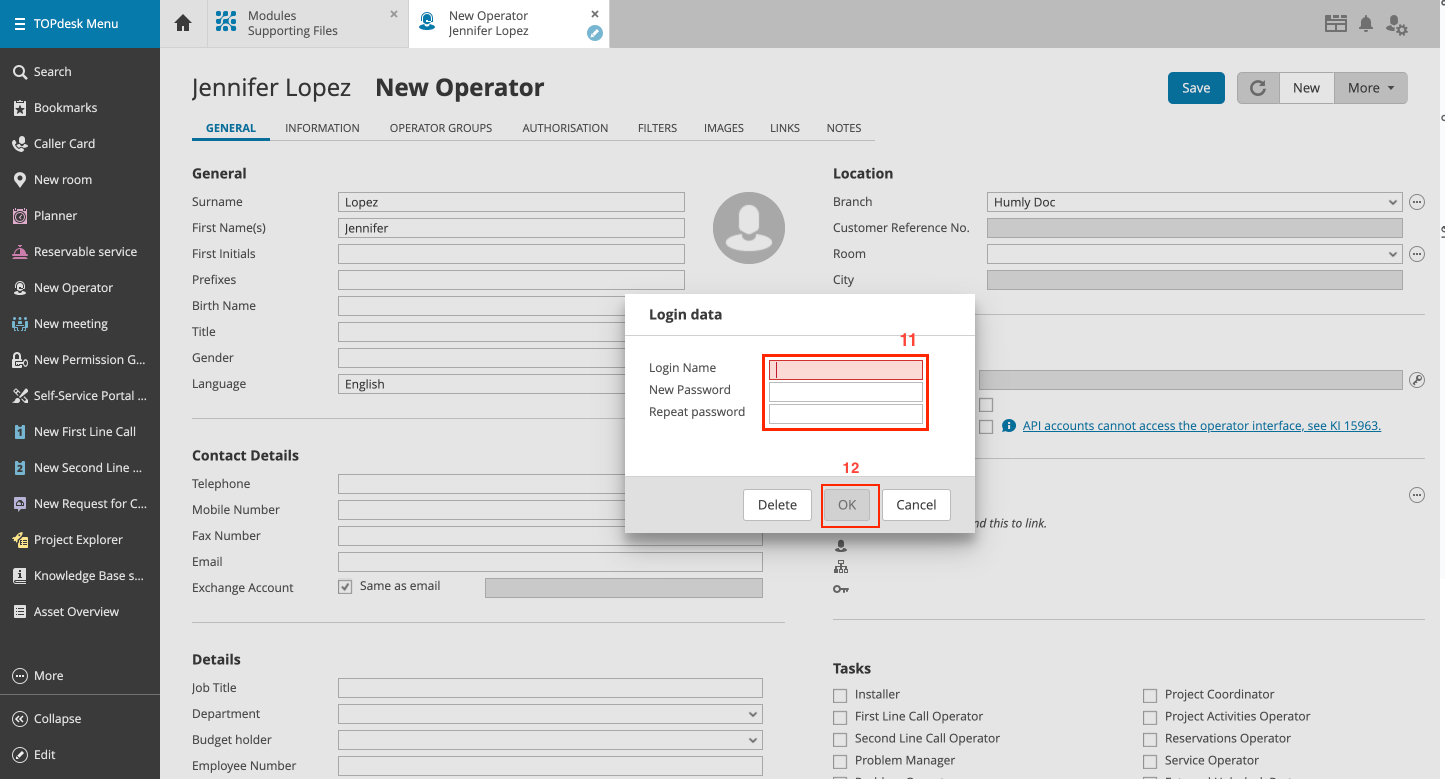Click the Caller Card sidebar icon
The height and width of the screenshot is (779, 1445).
(x=19, y=144)
